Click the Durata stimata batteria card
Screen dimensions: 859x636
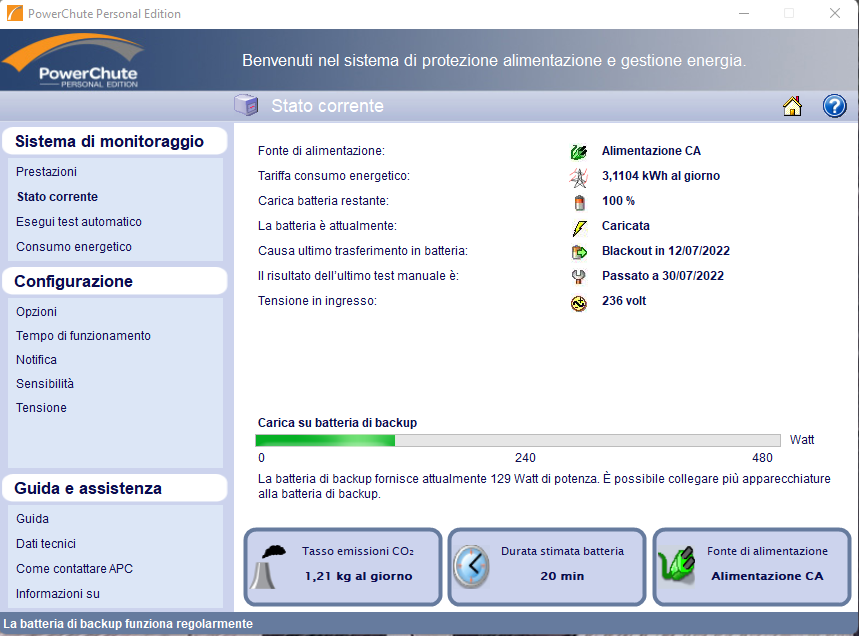click(547, 567)
